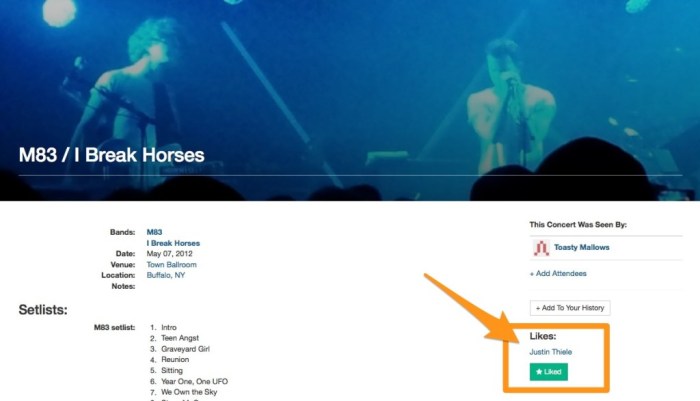Select the Year One, One UFO song
Image resolution: width=700 pixels, height=401 pixels.
(x=194, y=382)
